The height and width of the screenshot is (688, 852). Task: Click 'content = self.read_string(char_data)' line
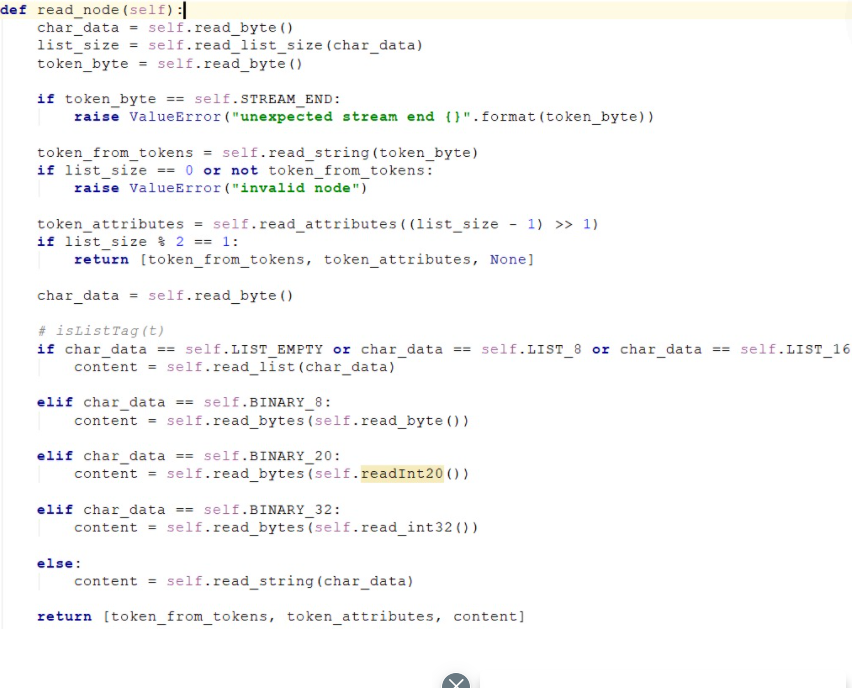pos(243,581)
